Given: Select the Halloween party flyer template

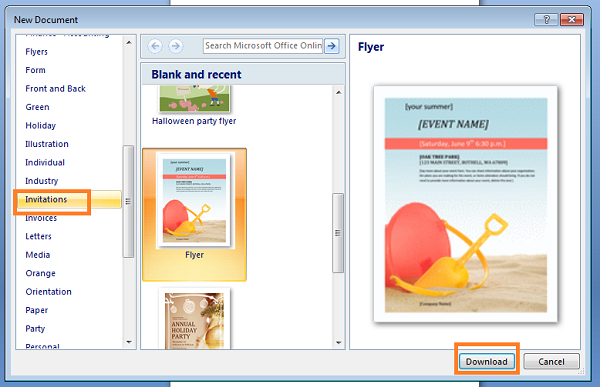Looking at the screenshot, I should click(x=194, y=105).
